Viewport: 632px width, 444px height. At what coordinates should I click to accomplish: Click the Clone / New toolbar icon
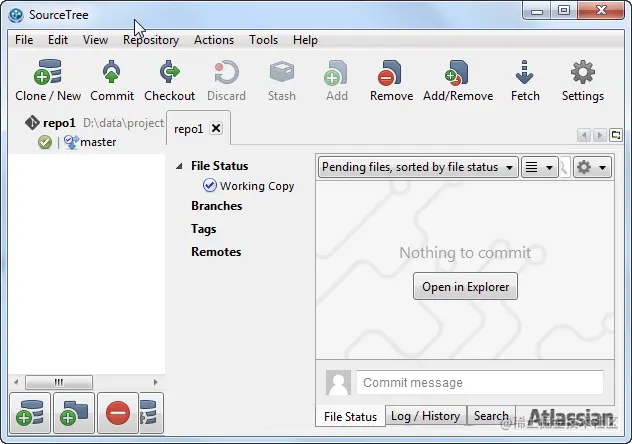tap(48, 72)
